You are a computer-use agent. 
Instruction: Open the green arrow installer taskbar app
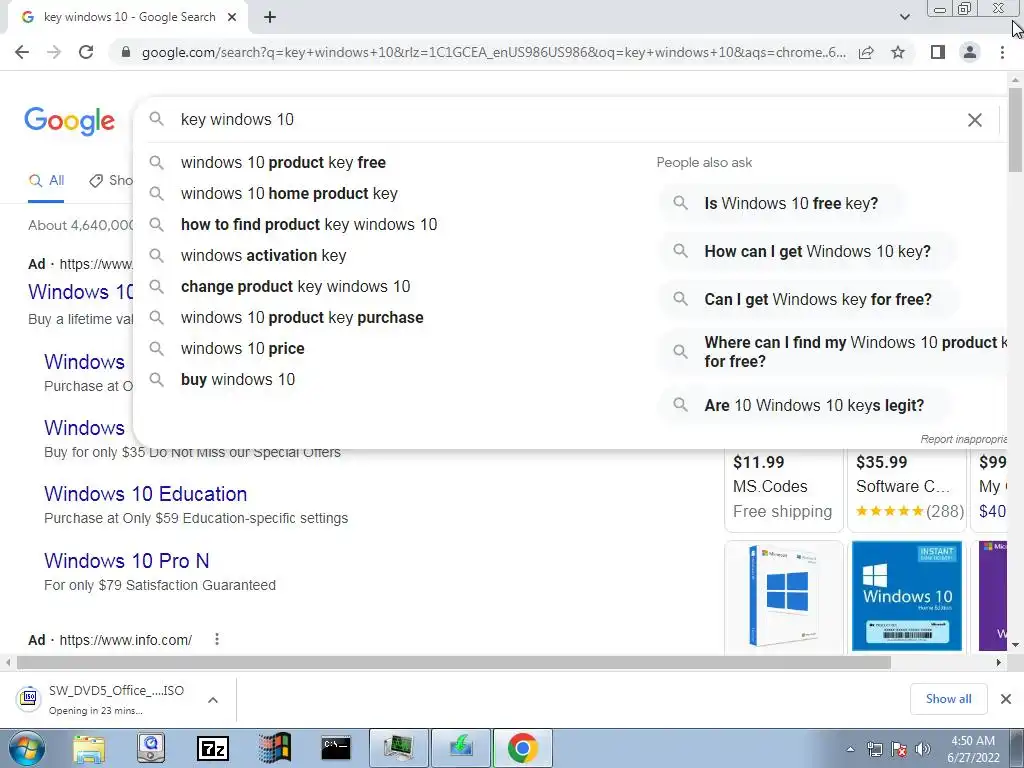pyautogui.click(x=460, y=748)
